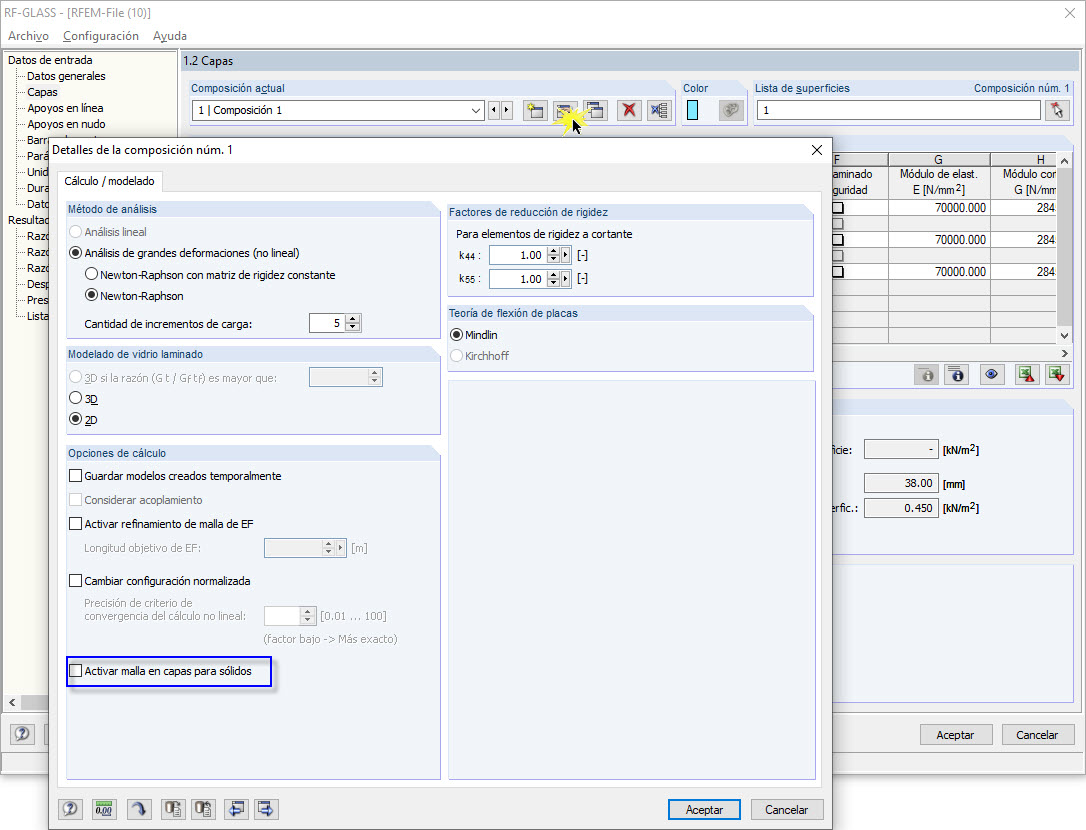Open k55 value side arrow menu

point(566,279)
